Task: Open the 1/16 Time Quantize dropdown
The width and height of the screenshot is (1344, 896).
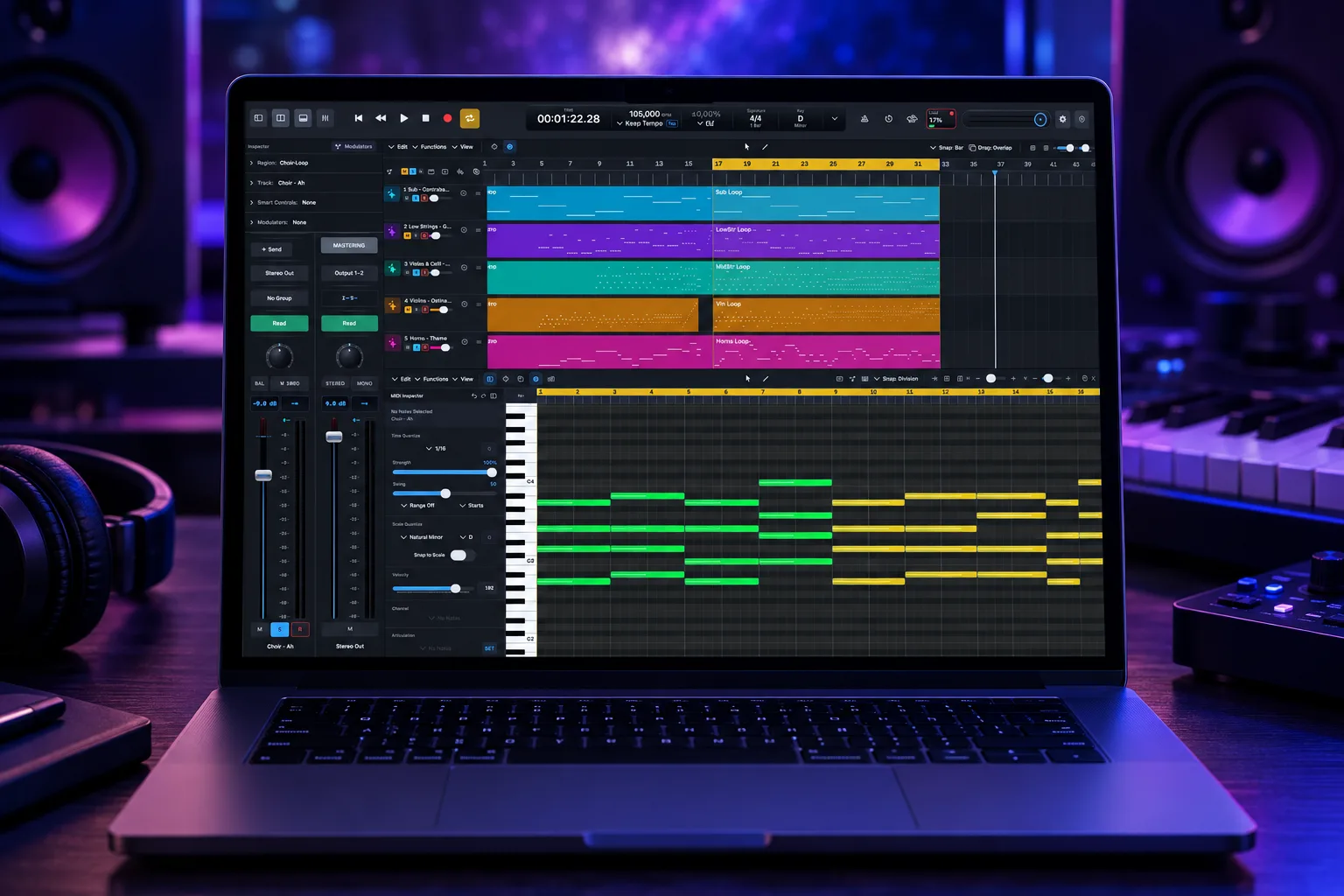Action: (436, 448)
